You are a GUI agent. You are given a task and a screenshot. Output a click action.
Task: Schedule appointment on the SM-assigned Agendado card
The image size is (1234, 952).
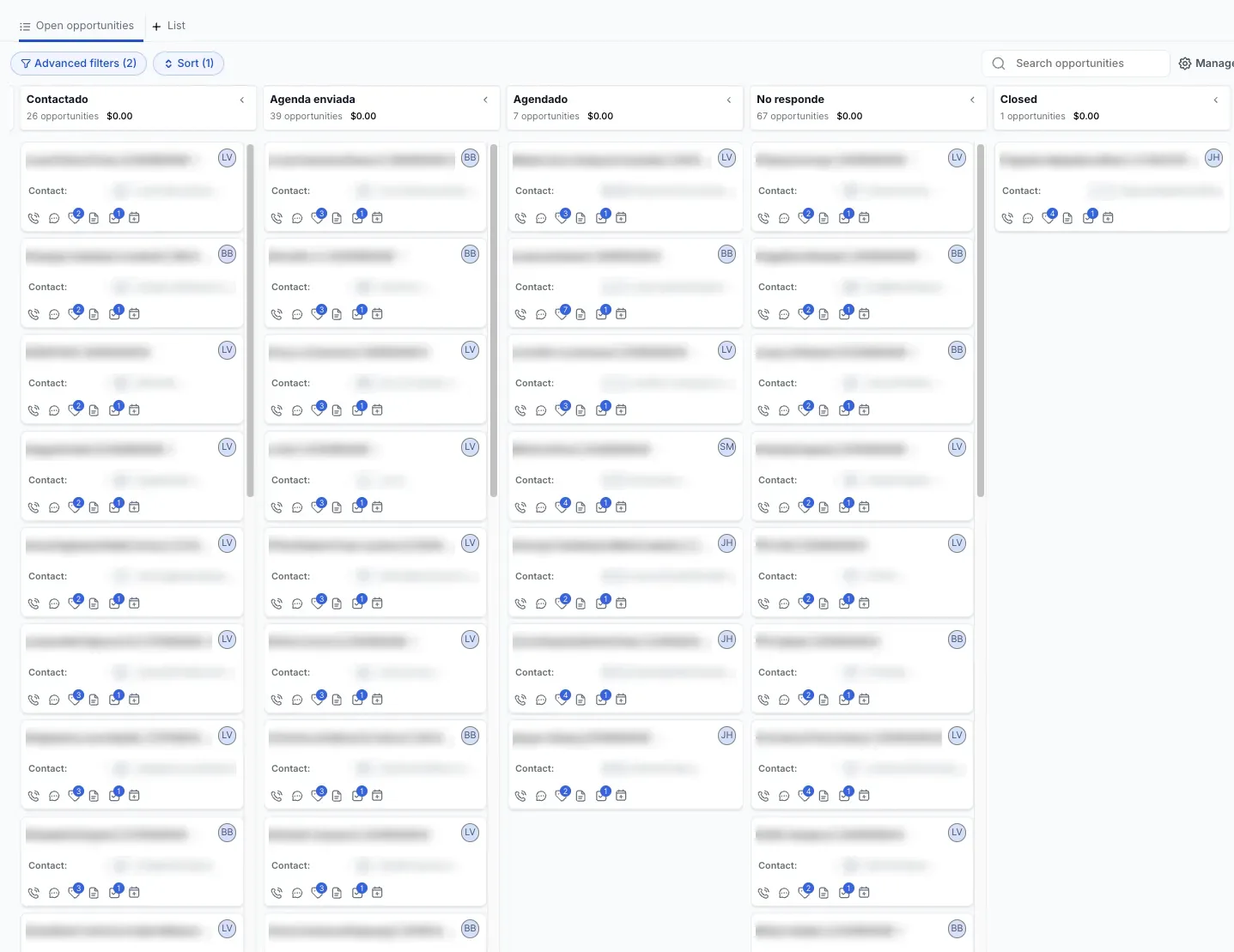[621, 507]
